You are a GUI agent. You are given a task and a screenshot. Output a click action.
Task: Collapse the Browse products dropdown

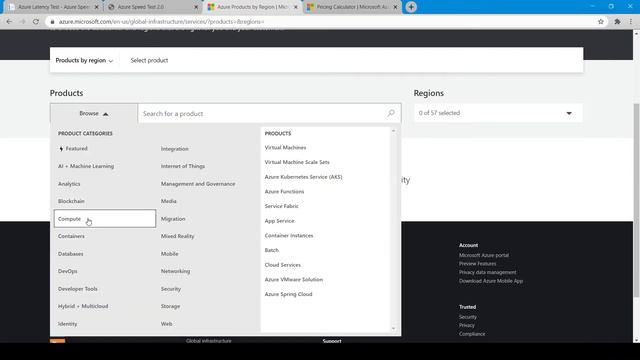coord(94,113)
